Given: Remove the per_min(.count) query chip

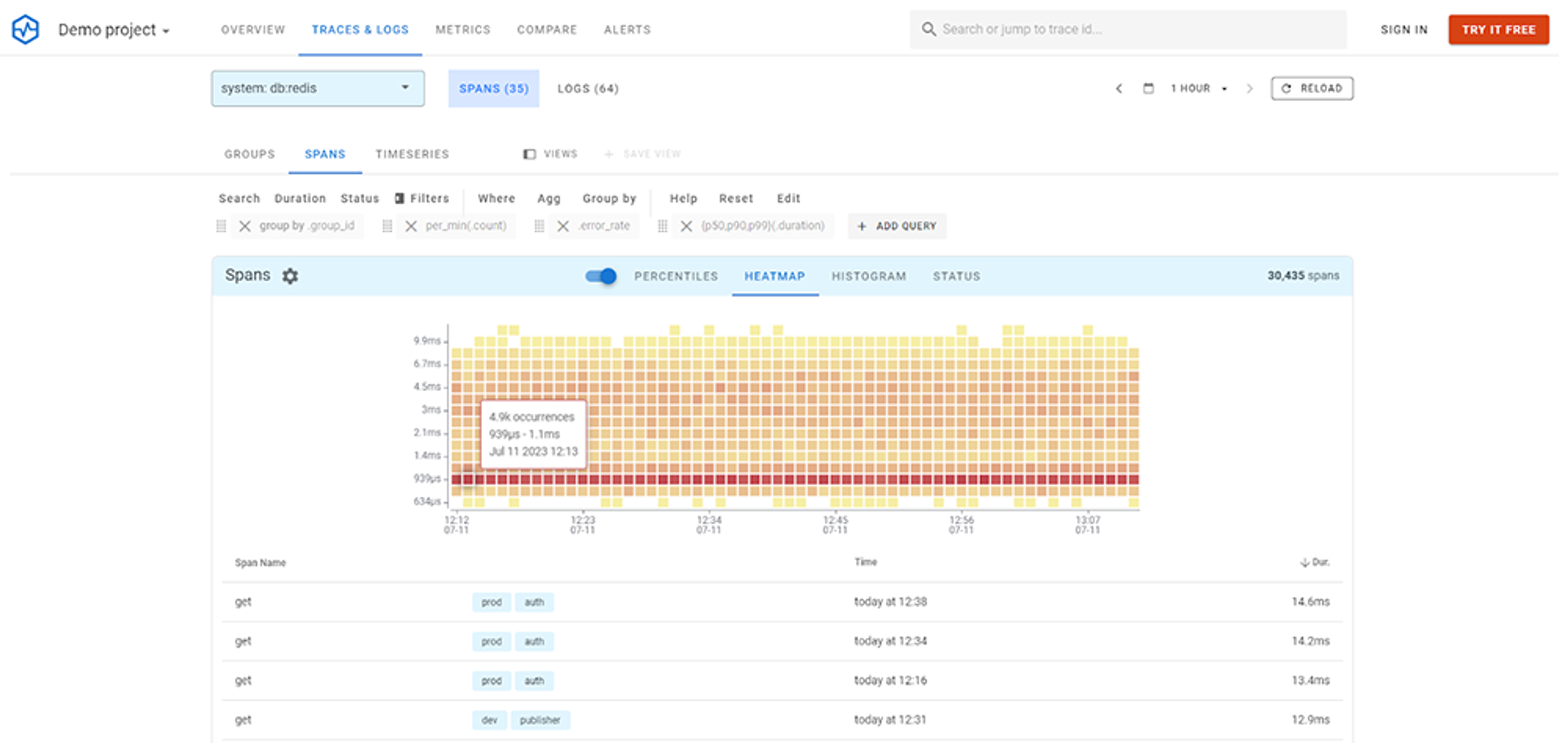Looking at the screenshot, I should click(411, 226).
